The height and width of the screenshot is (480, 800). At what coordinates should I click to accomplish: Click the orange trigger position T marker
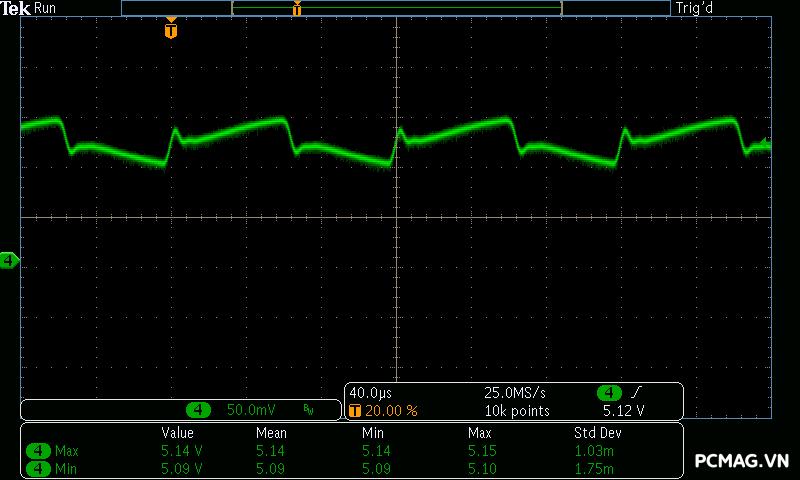pos(171,30)
